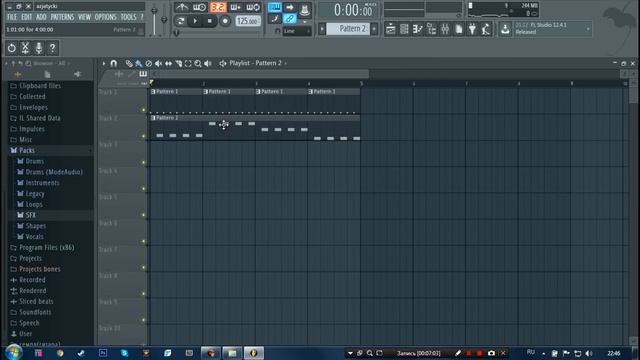Choose the Select marquee tool in Playlist
This screenshot has height=360, width=640.
188,63
